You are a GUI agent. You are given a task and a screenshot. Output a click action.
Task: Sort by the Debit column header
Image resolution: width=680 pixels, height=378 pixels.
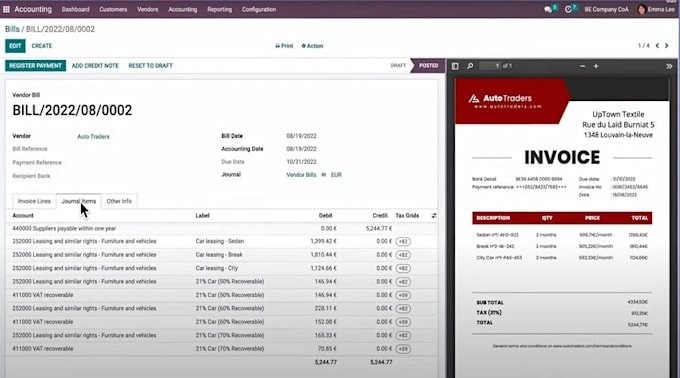(325, 215)
